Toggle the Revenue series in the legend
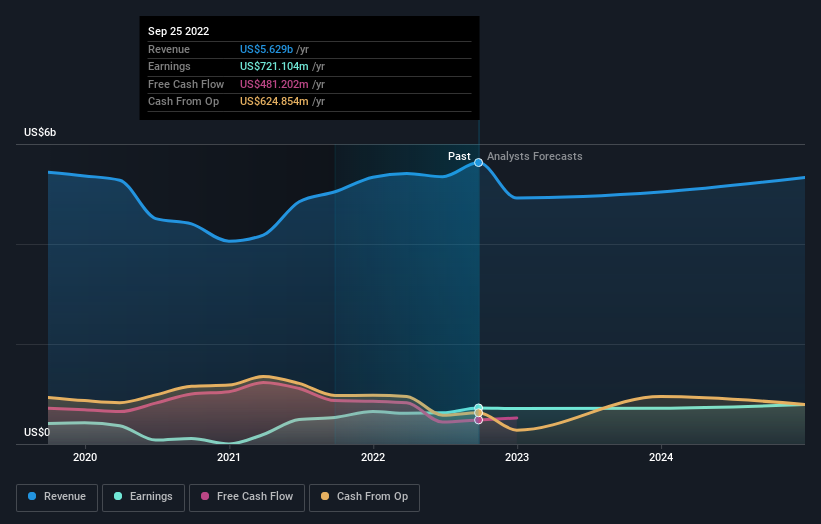 (57, 497)
